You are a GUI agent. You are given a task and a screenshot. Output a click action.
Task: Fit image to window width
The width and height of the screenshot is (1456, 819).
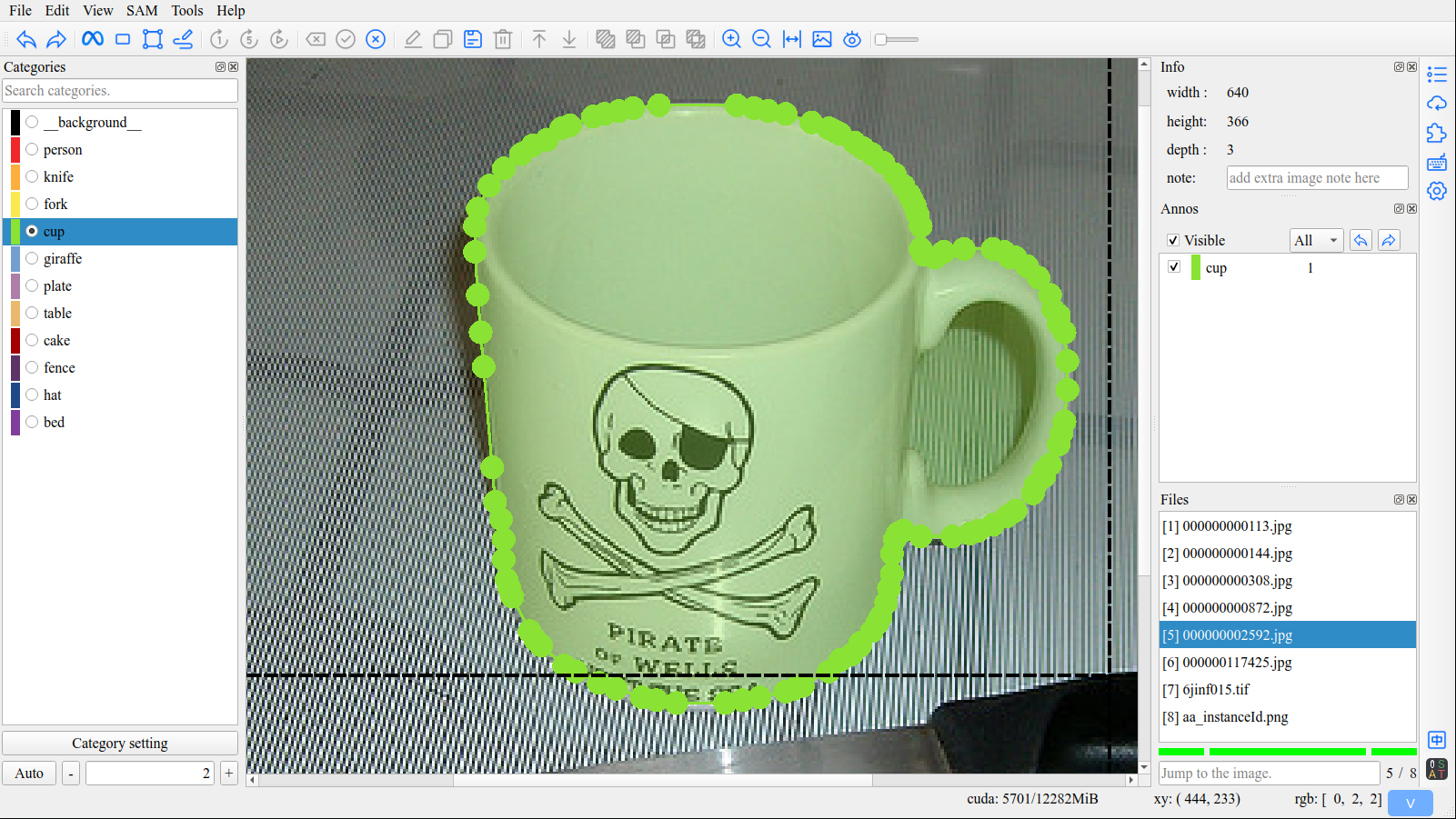click(792, 39)
